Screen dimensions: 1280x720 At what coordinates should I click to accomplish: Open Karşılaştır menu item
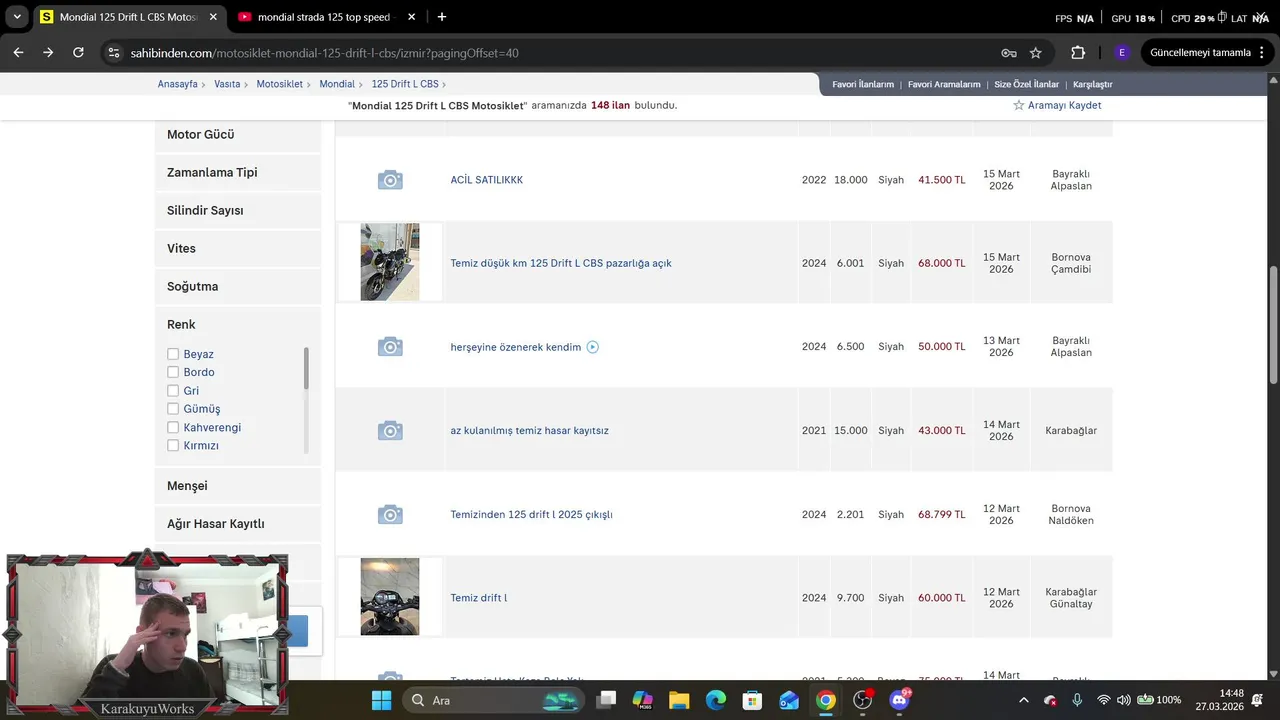click(1093, 84)
